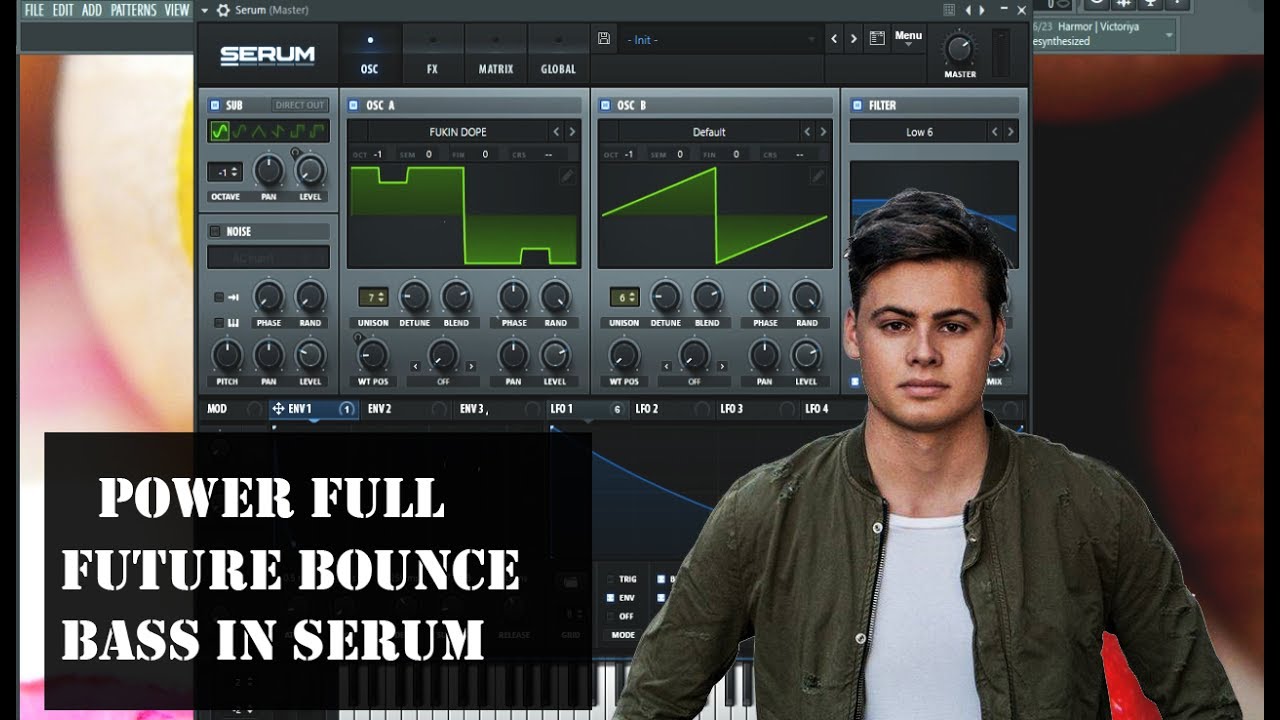Click the Noise Phase knob

pyautogui.click(x=268, y=296)
